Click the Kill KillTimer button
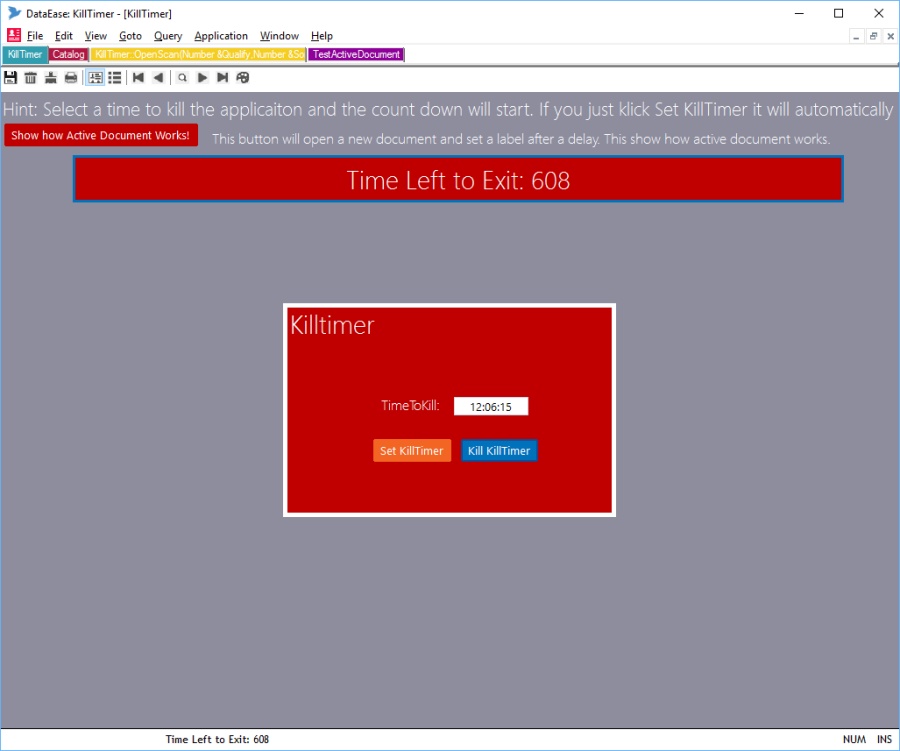Image resolution: width=900 pixels, height=751 pixels. pos(499,451)
